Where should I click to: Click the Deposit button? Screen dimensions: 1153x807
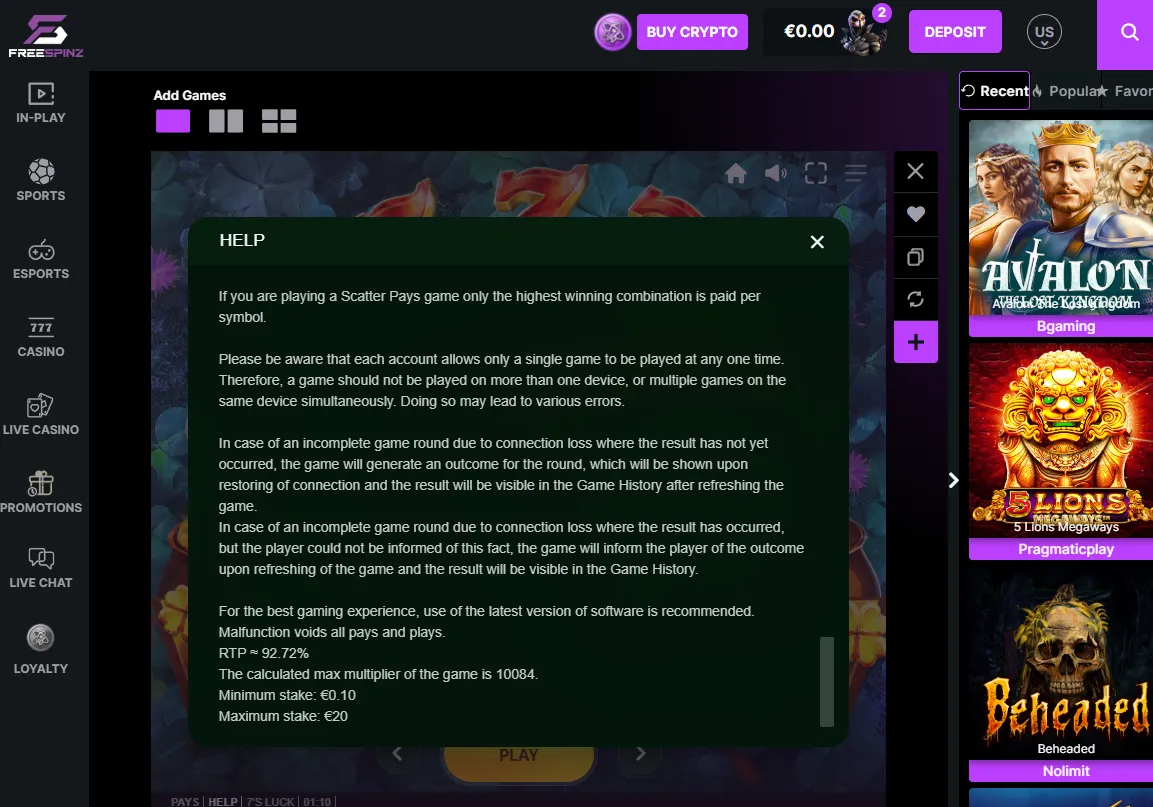(x=954, y=32)
